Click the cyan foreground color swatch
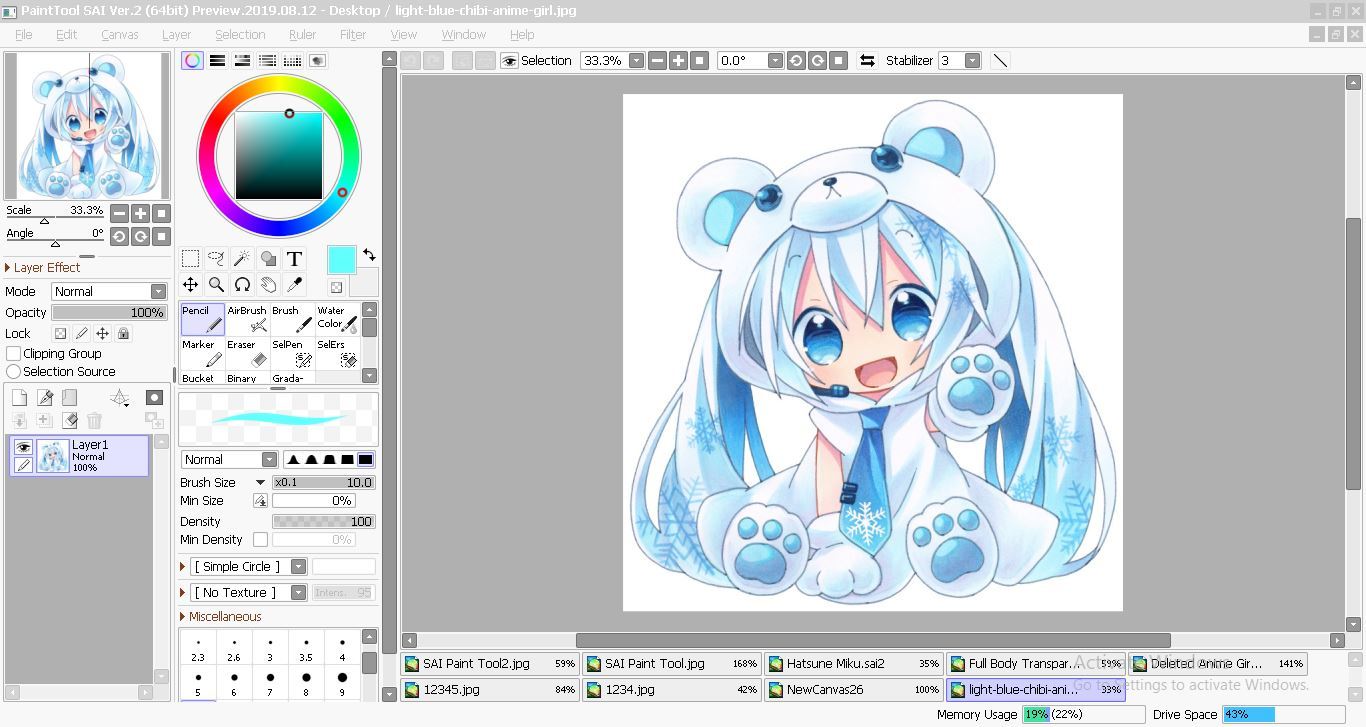Viewport: 1366px width, 727px height. coord(341,260)
